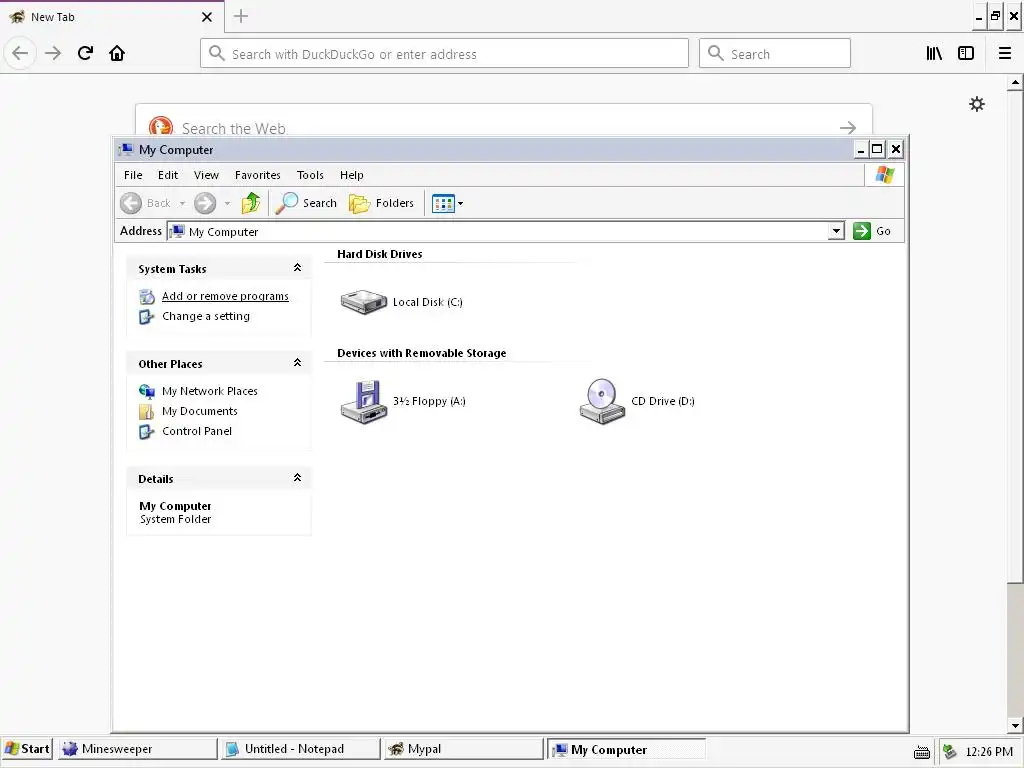Open the Back history dropdown arrow

(182, 203)
